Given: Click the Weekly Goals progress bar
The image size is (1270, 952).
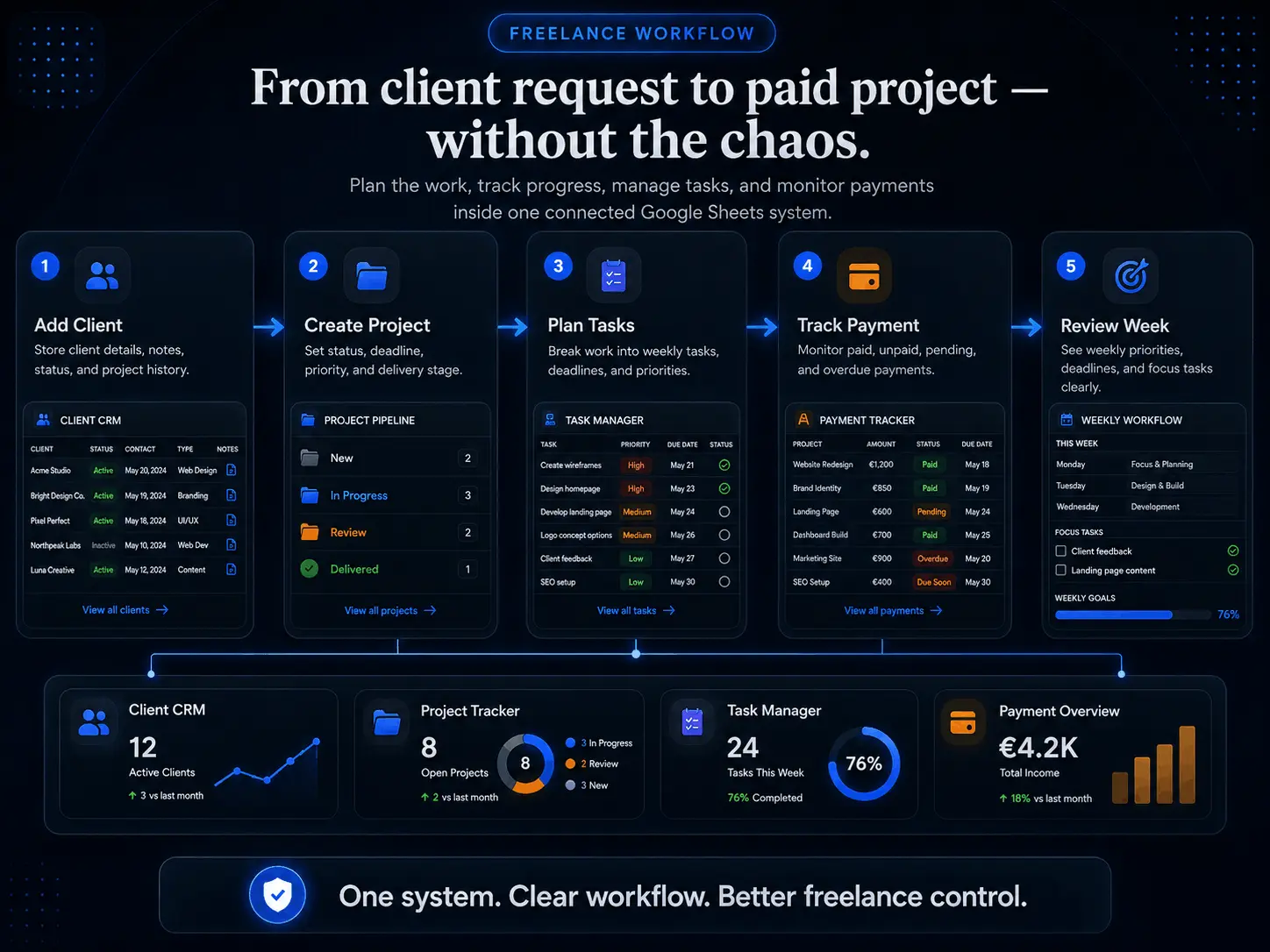Looking at the screenshot, I should (1131, 615).
